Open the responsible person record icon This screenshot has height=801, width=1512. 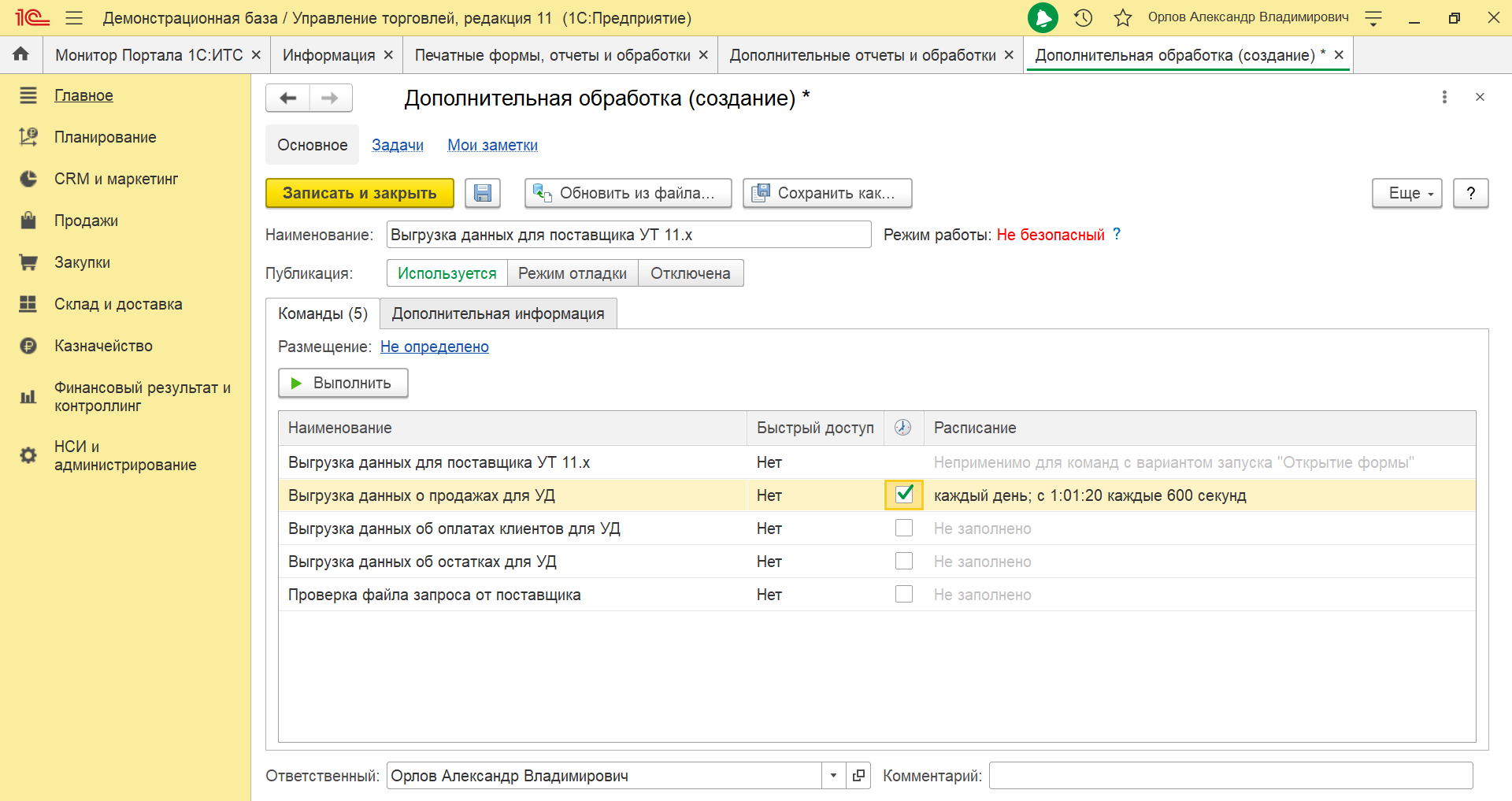coord(858,776)
